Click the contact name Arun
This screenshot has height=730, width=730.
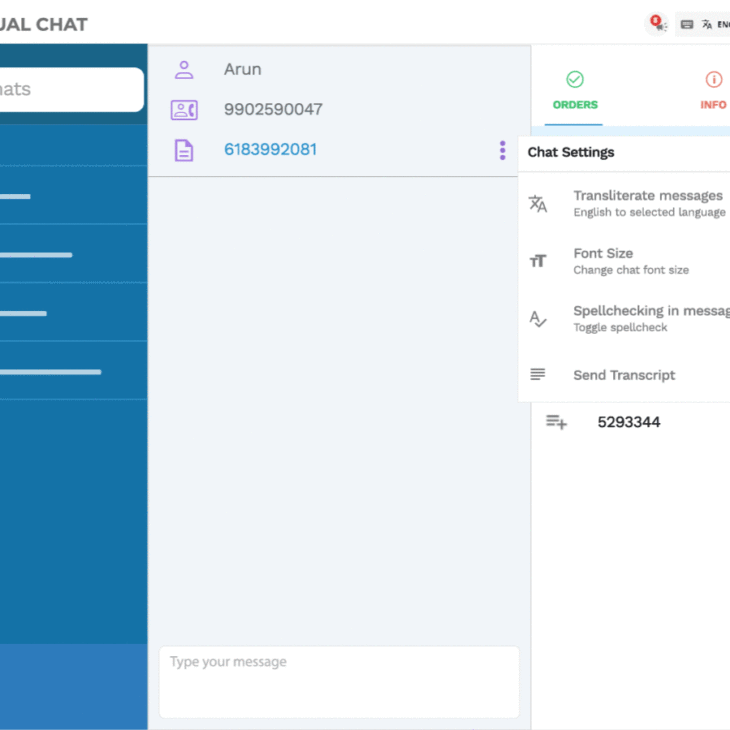click(x=243, y=69)
